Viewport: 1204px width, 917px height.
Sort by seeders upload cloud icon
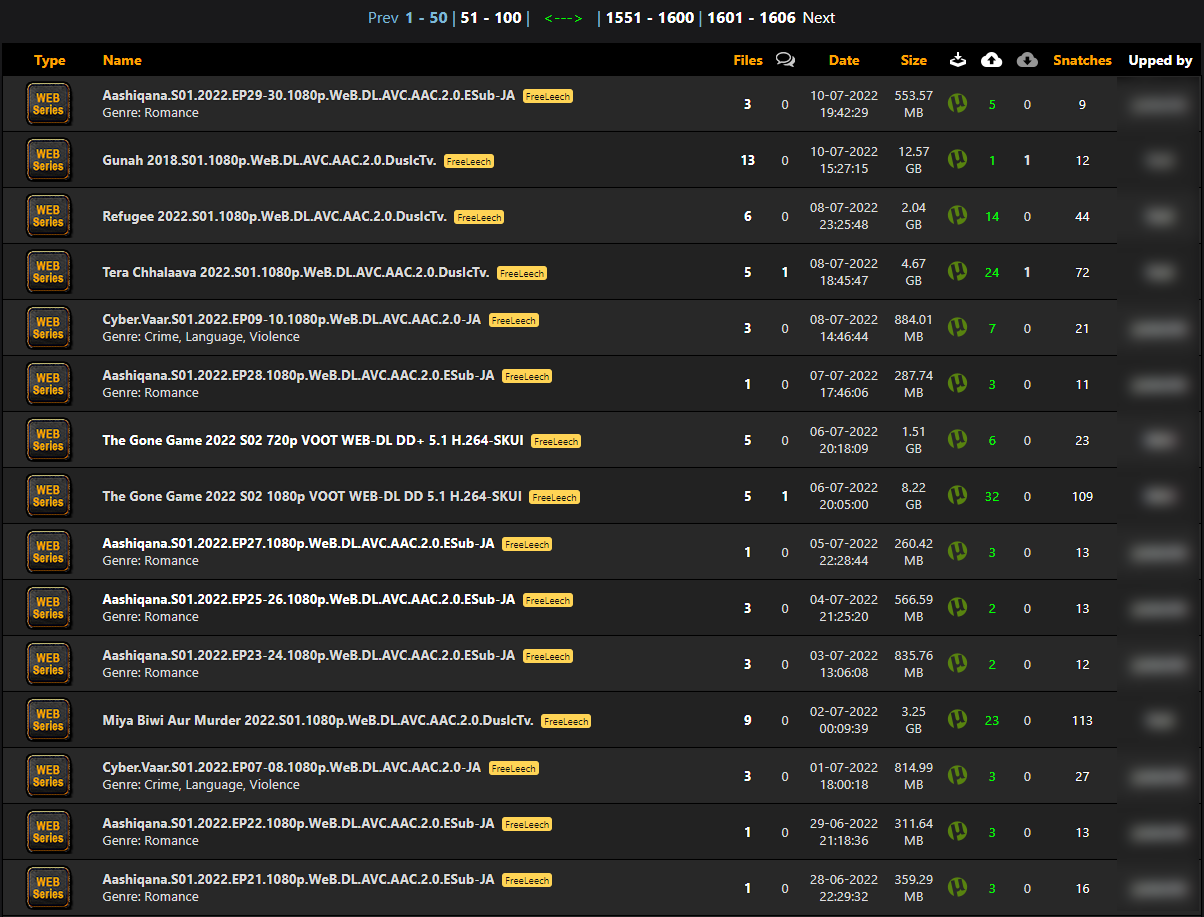point(992,60)
